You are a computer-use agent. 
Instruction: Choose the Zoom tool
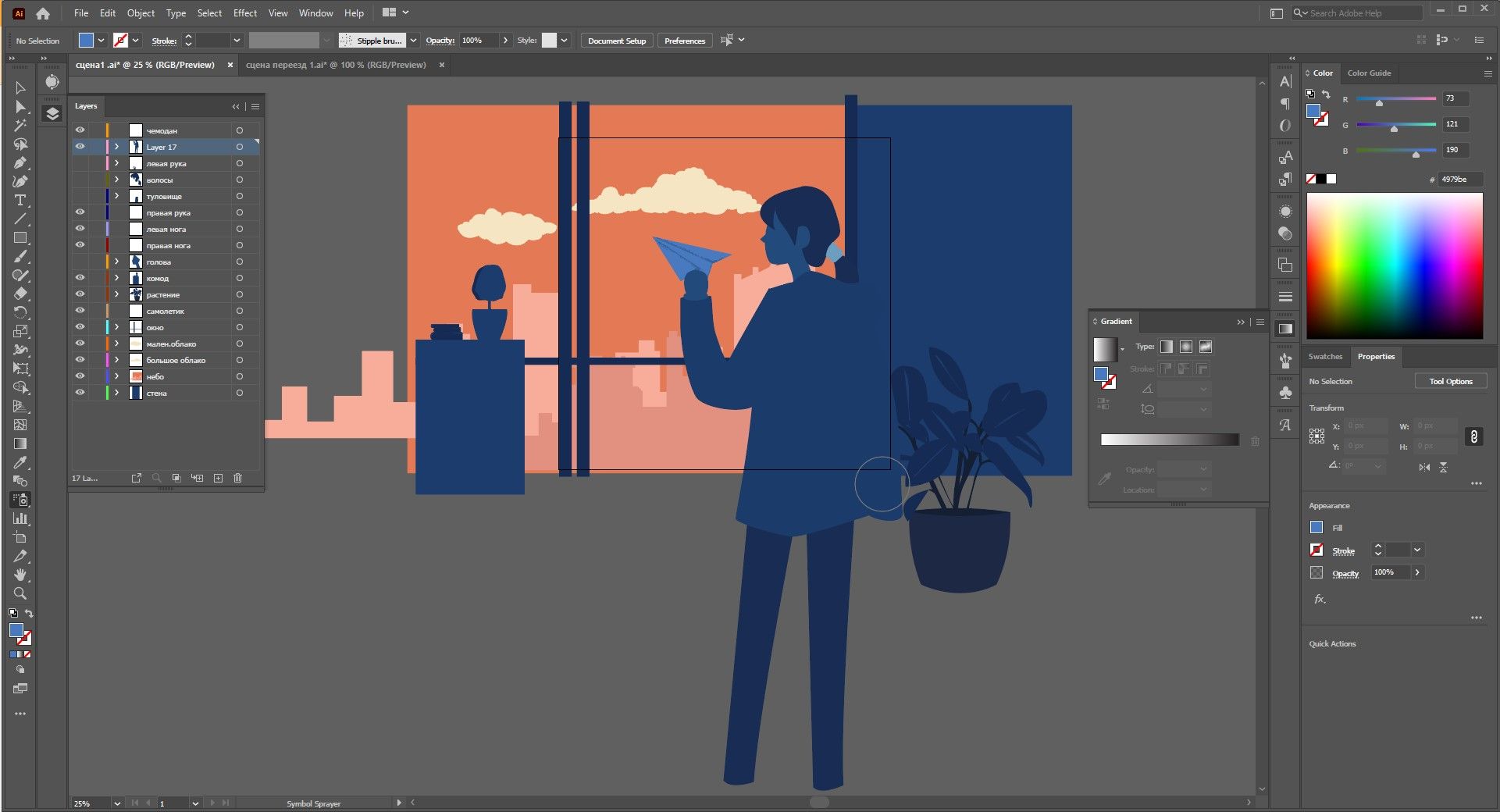click(x=20, y=593)
